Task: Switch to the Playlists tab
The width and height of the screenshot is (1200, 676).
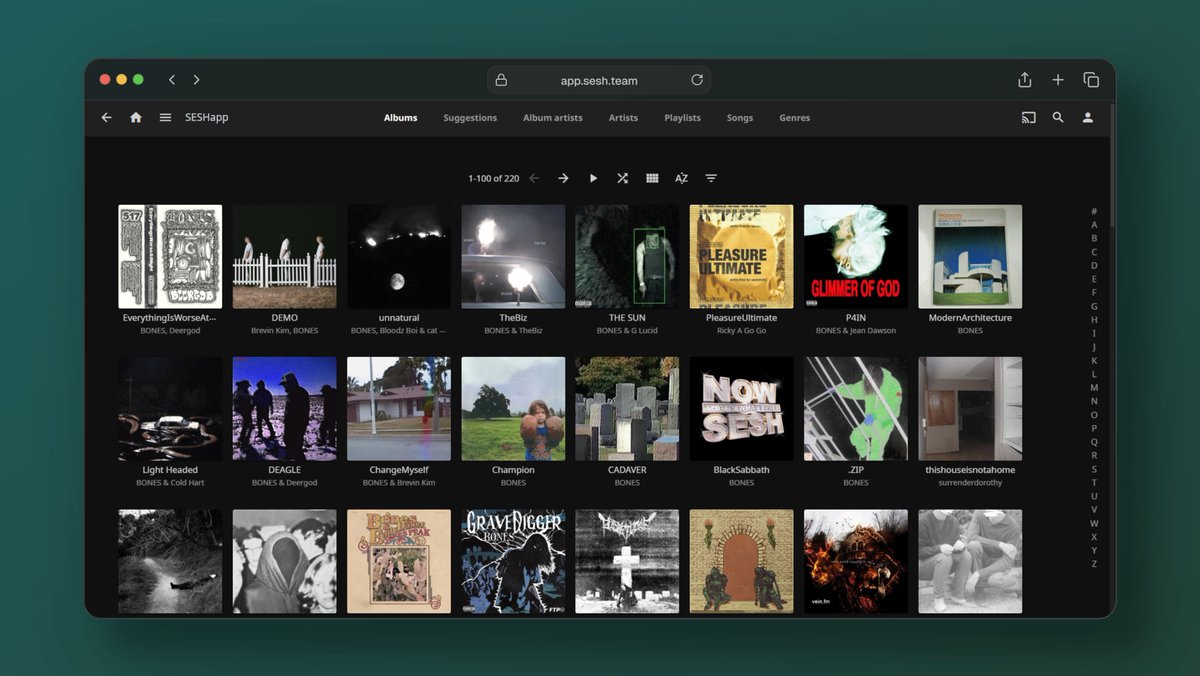Action: pos(683,118)
